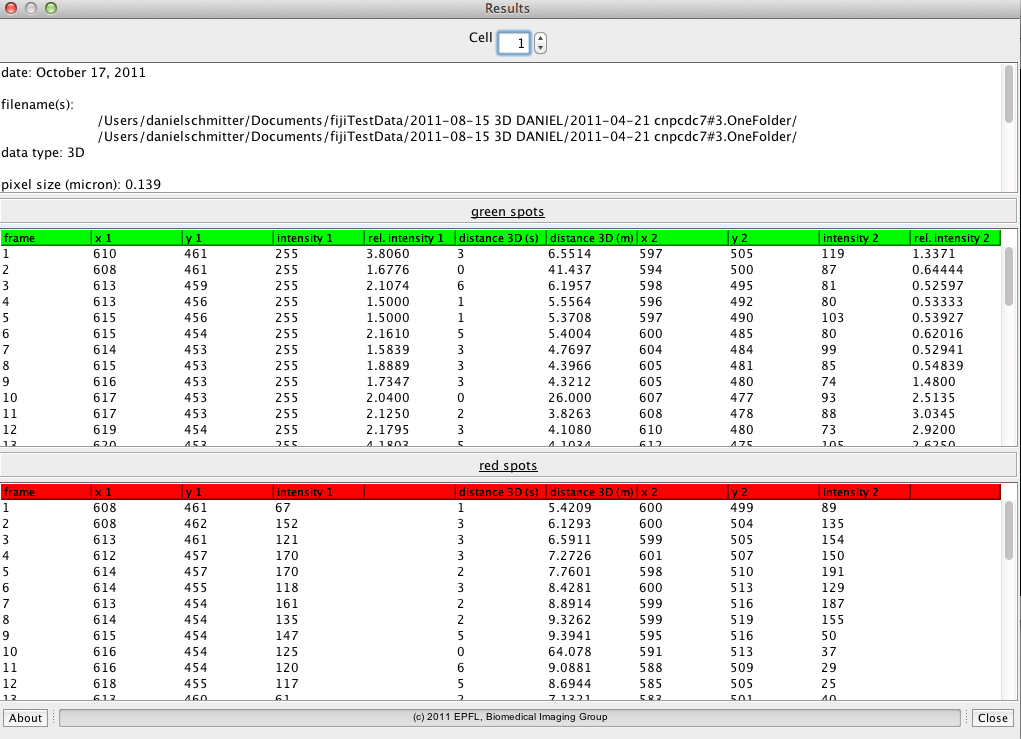Click green 'rel. intensity 2' column header

coord(954,238)
